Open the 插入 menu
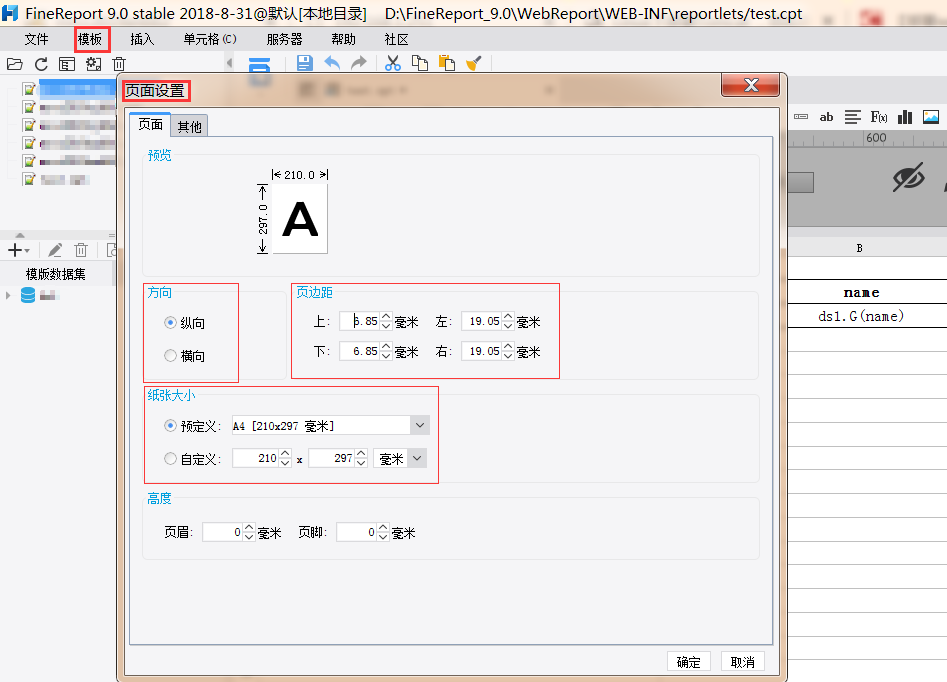 tap(143, 39)
